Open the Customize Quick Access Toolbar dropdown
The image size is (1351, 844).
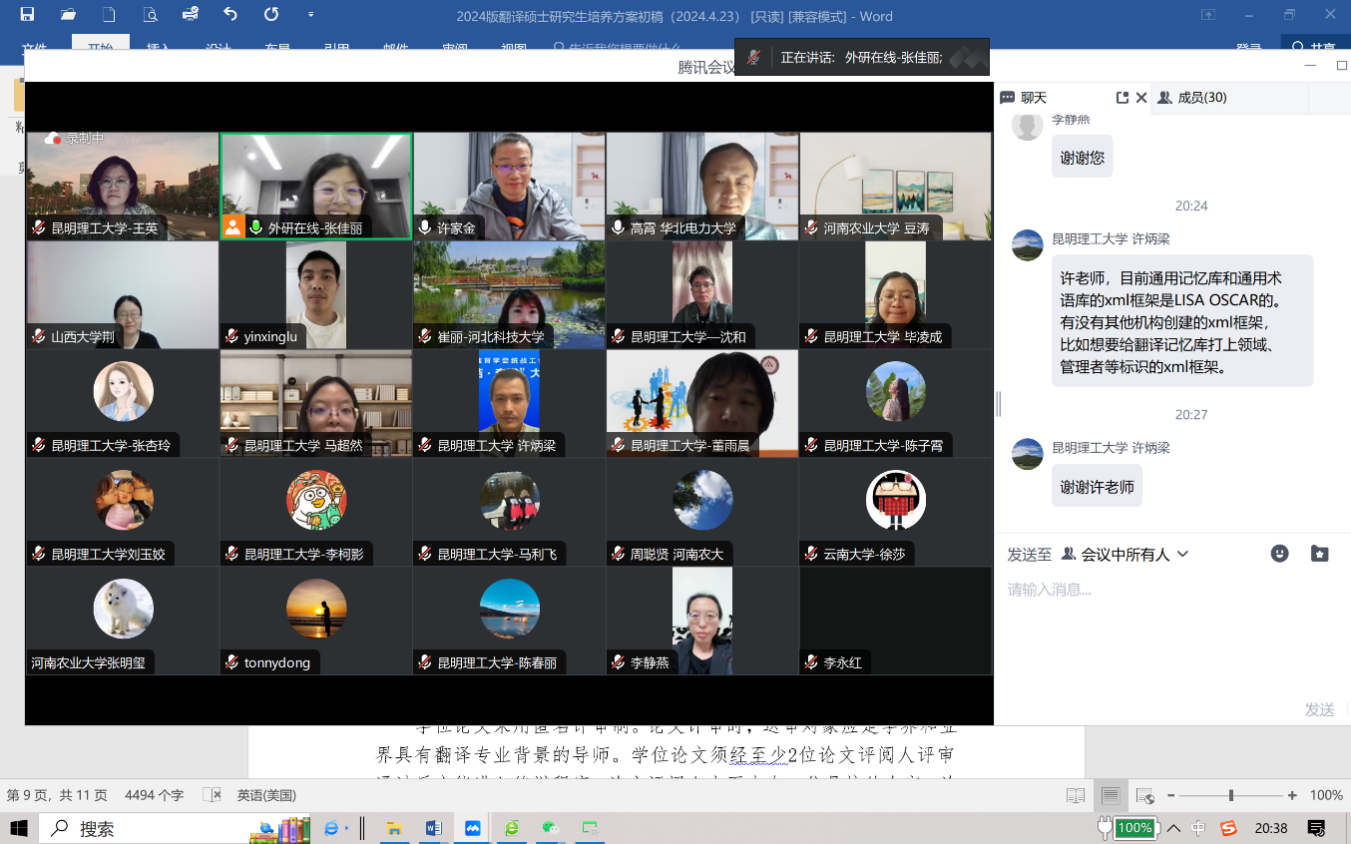click(311, 15)
